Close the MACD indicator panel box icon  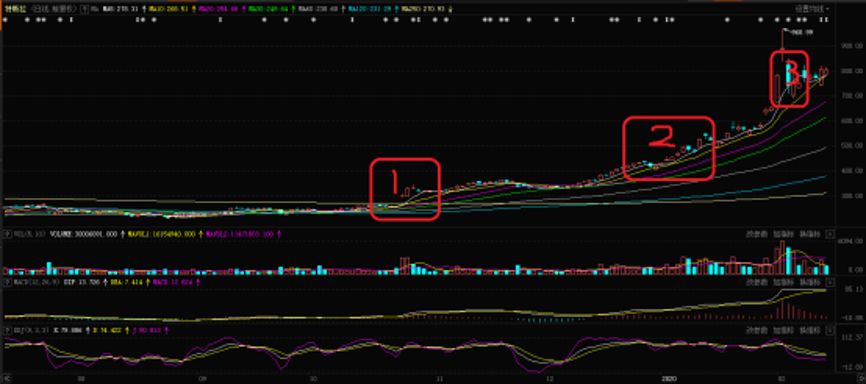[x=829, y=282]
